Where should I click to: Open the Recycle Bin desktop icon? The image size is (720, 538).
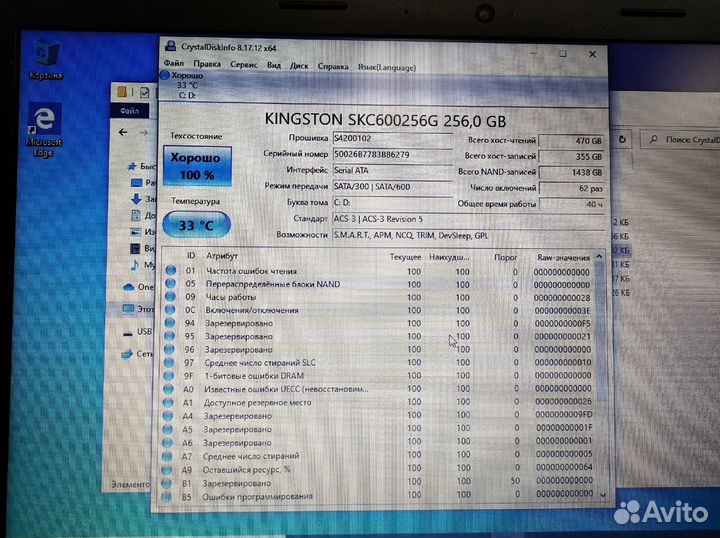click(47, 56)
